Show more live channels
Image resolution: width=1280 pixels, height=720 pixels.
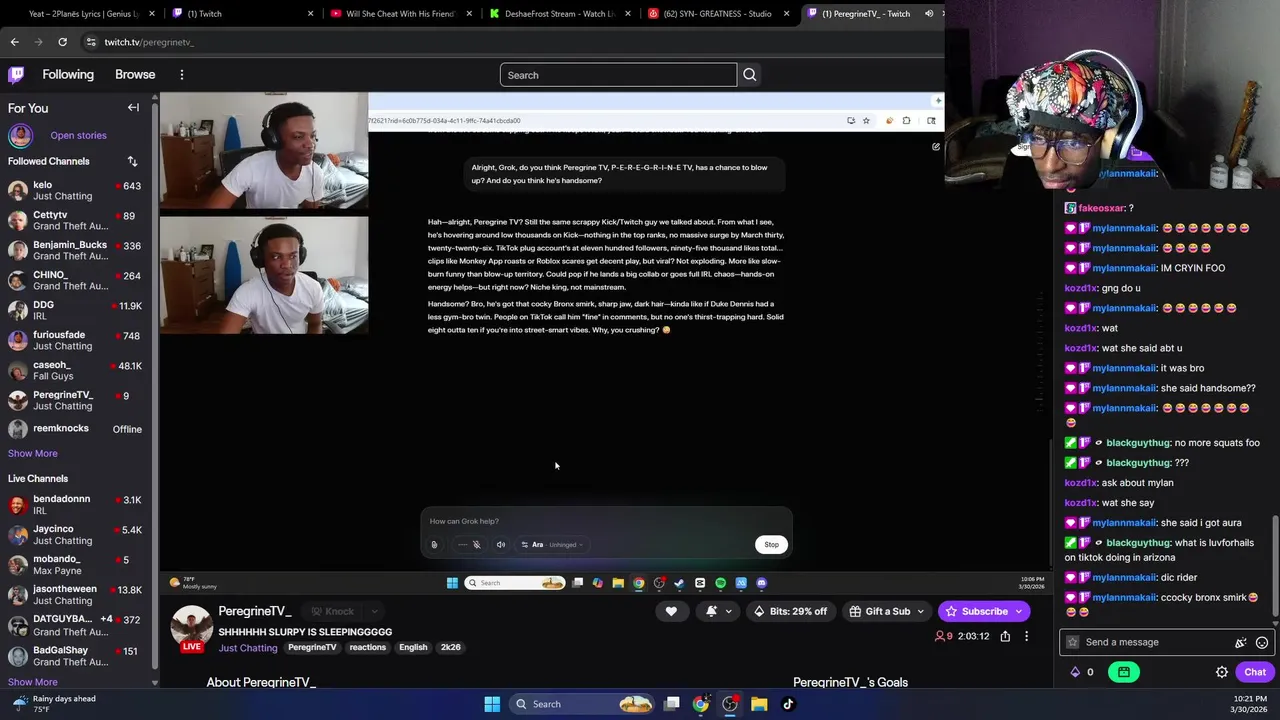pyautogui.click(x=33, y=682)
